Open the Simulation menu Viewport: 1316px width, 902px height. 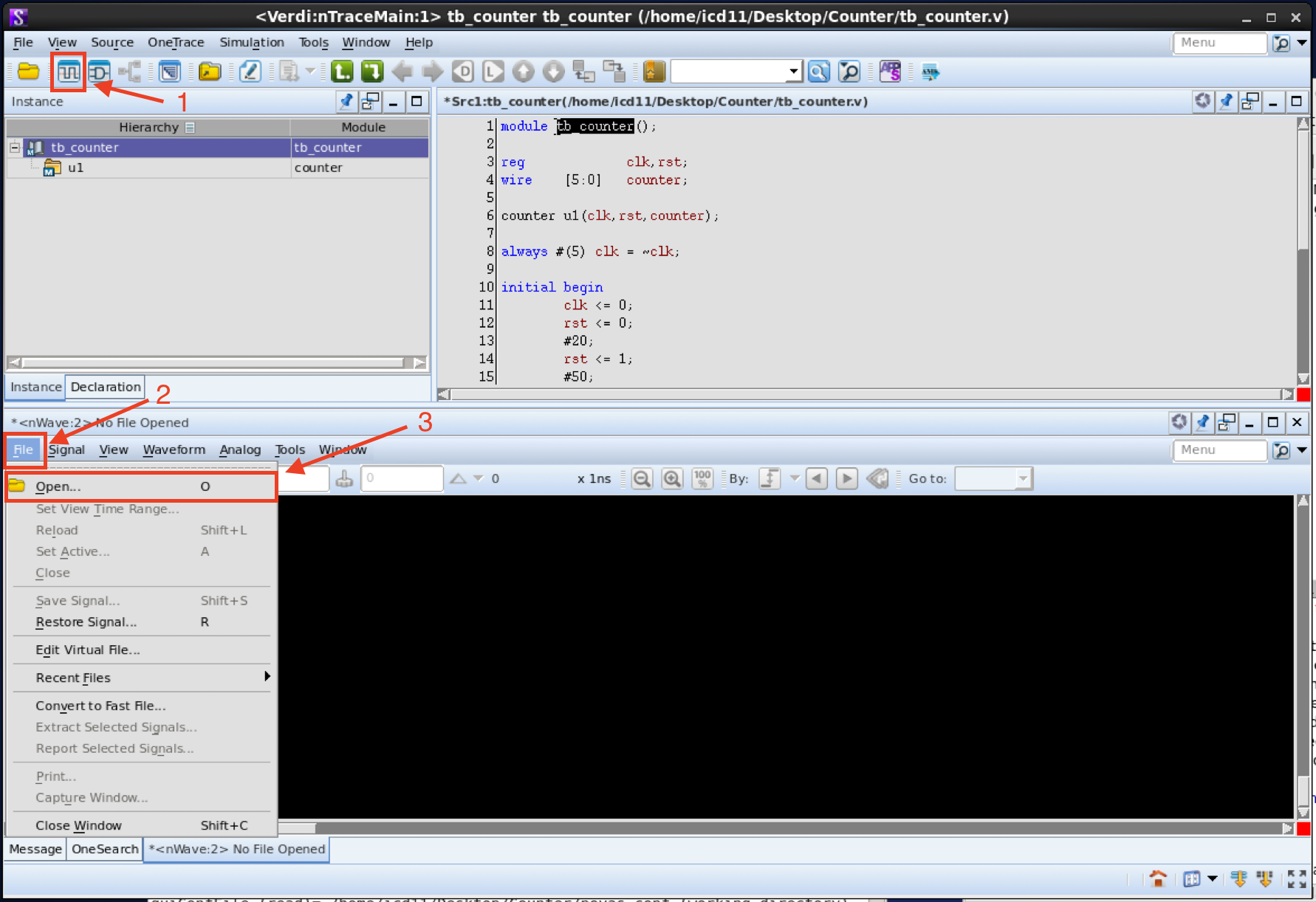click(252, 42)
